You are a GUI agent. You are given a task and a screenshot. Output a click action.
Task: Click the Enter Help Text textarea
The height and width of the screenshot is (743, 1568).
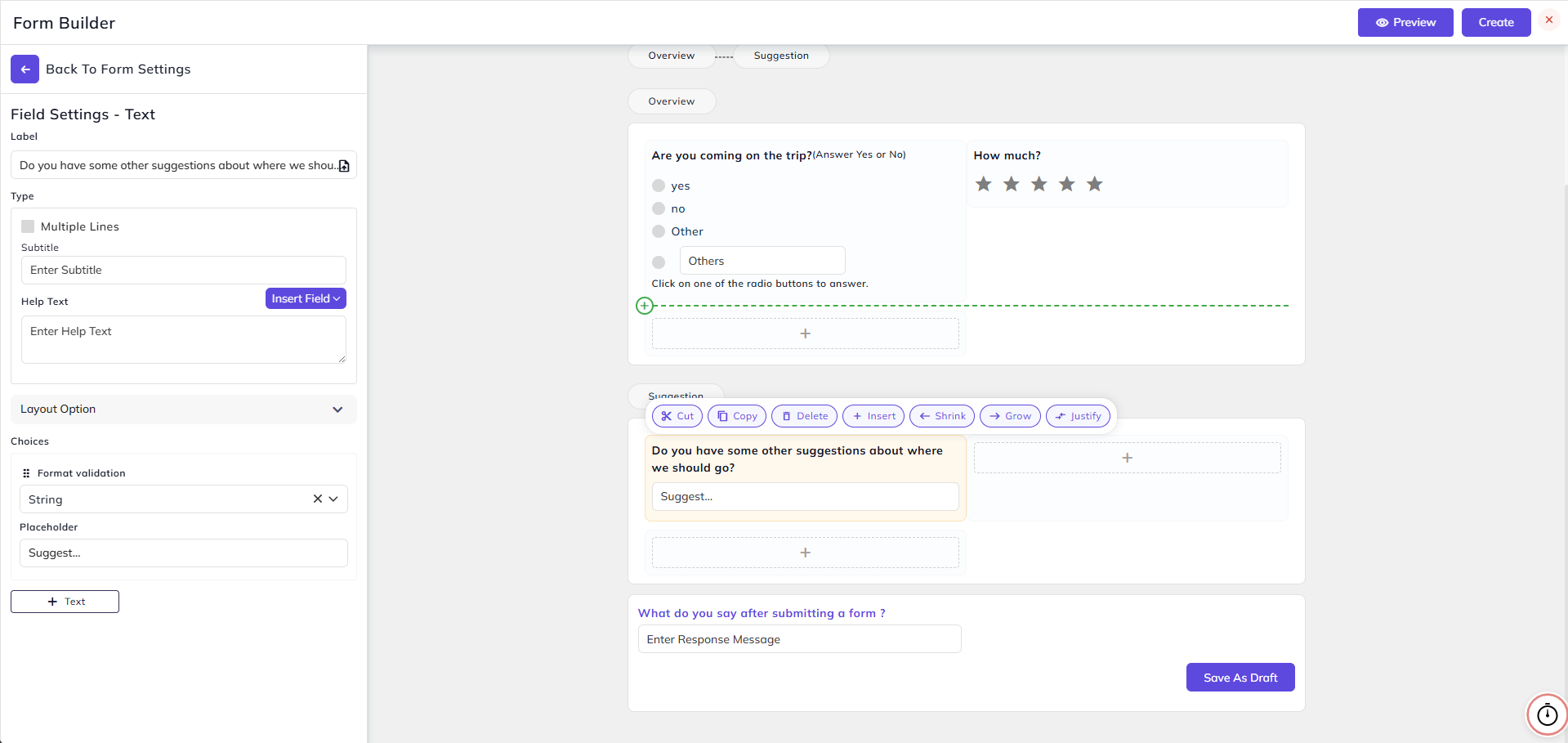(x=184, y=339)
